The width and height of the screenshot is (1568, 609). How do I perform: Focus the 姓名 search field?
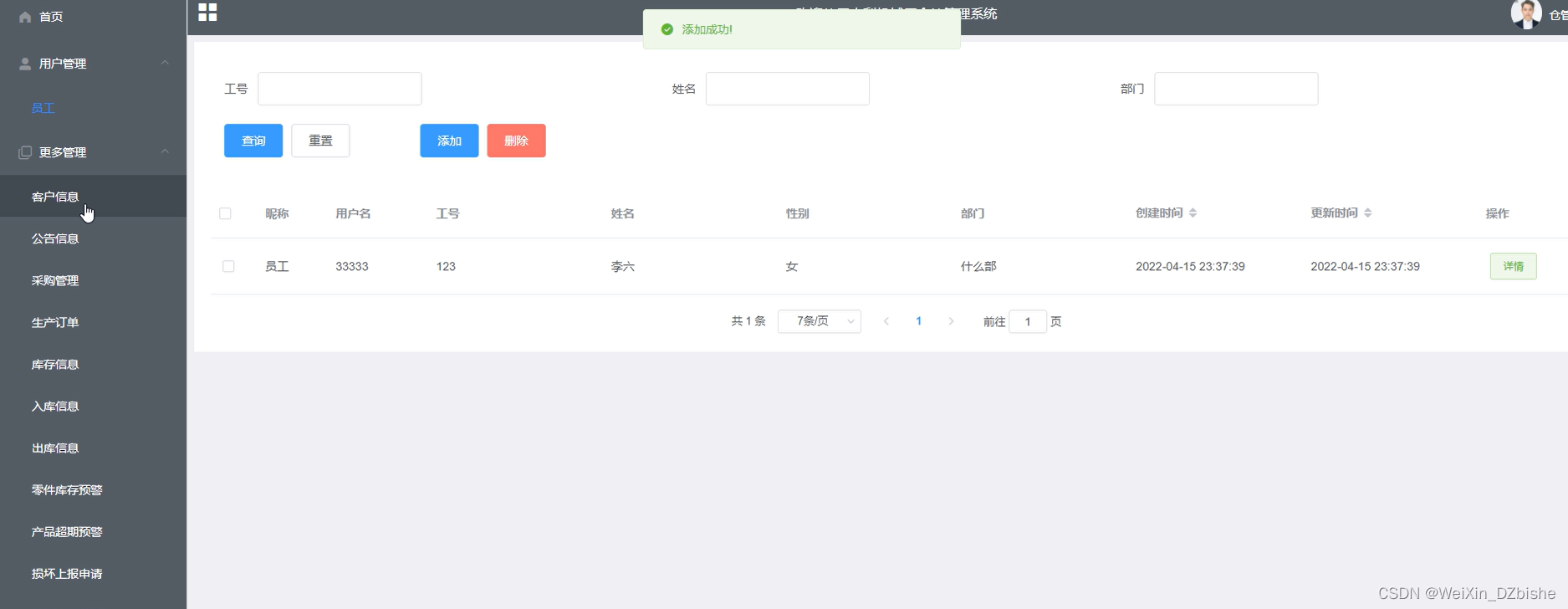(x=788, y=89)
